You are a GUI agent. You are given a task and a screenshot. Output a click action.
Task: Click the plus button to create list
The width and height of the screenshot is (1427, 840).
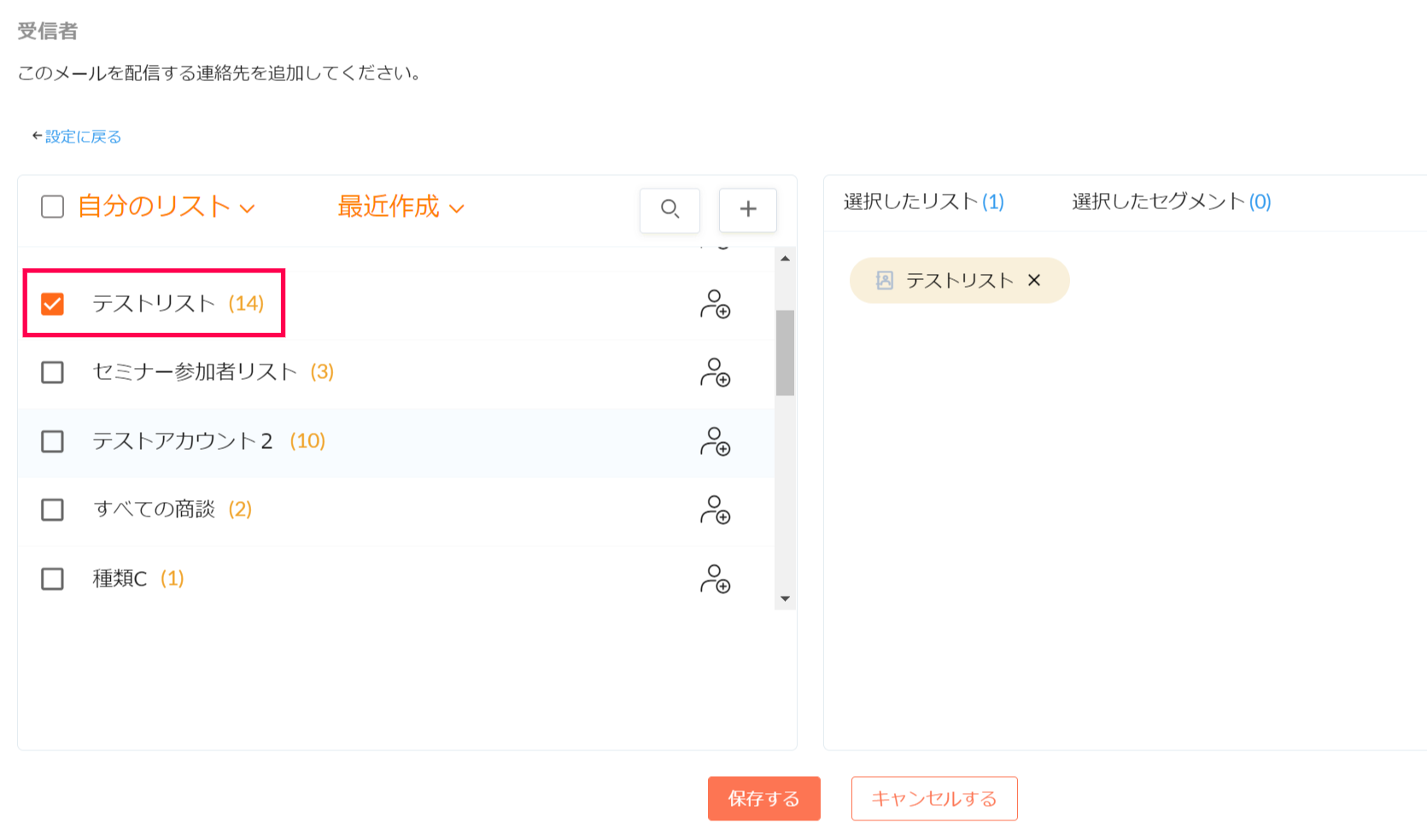[x=747, y=209]
